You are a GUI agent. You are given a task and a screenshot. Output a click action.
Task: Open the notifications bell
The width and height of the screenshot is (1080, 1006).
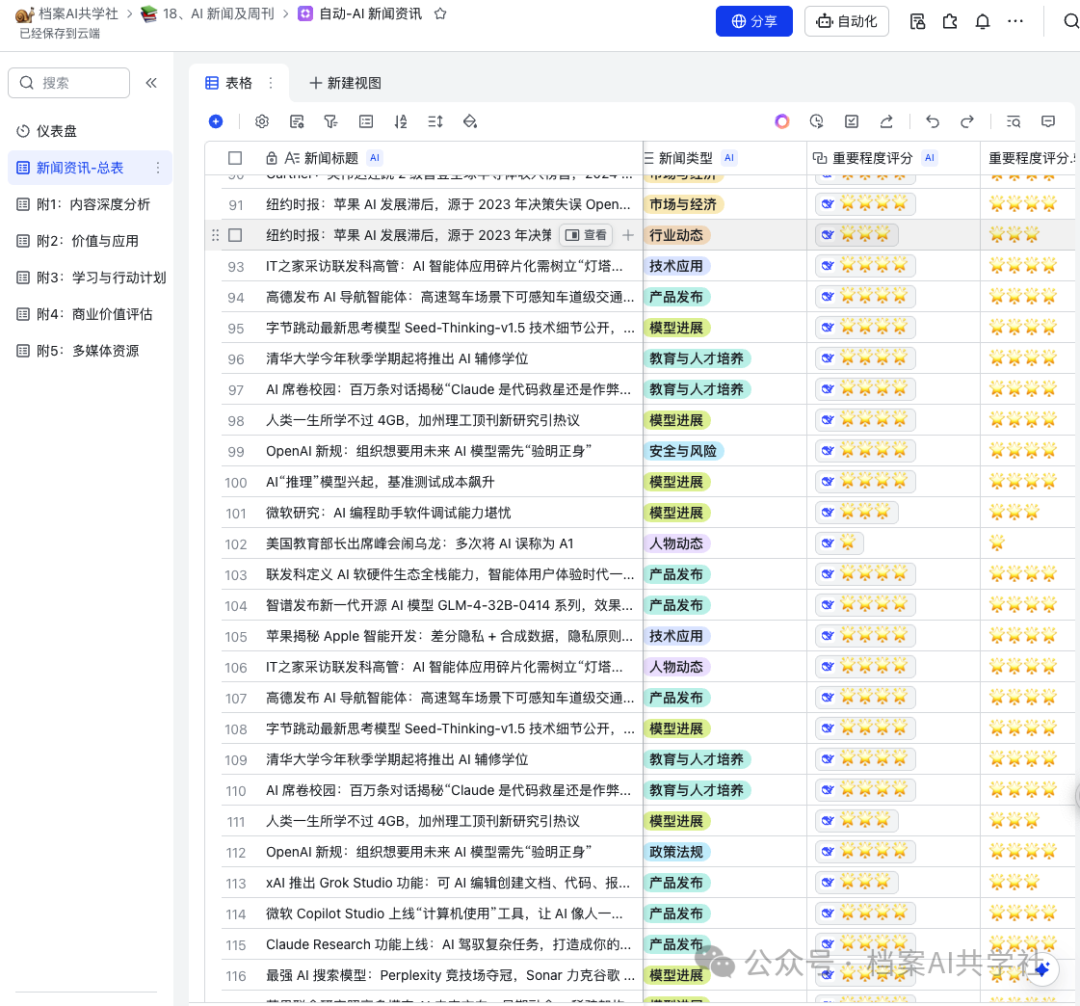pyautogui.click(x=983, y=21)
